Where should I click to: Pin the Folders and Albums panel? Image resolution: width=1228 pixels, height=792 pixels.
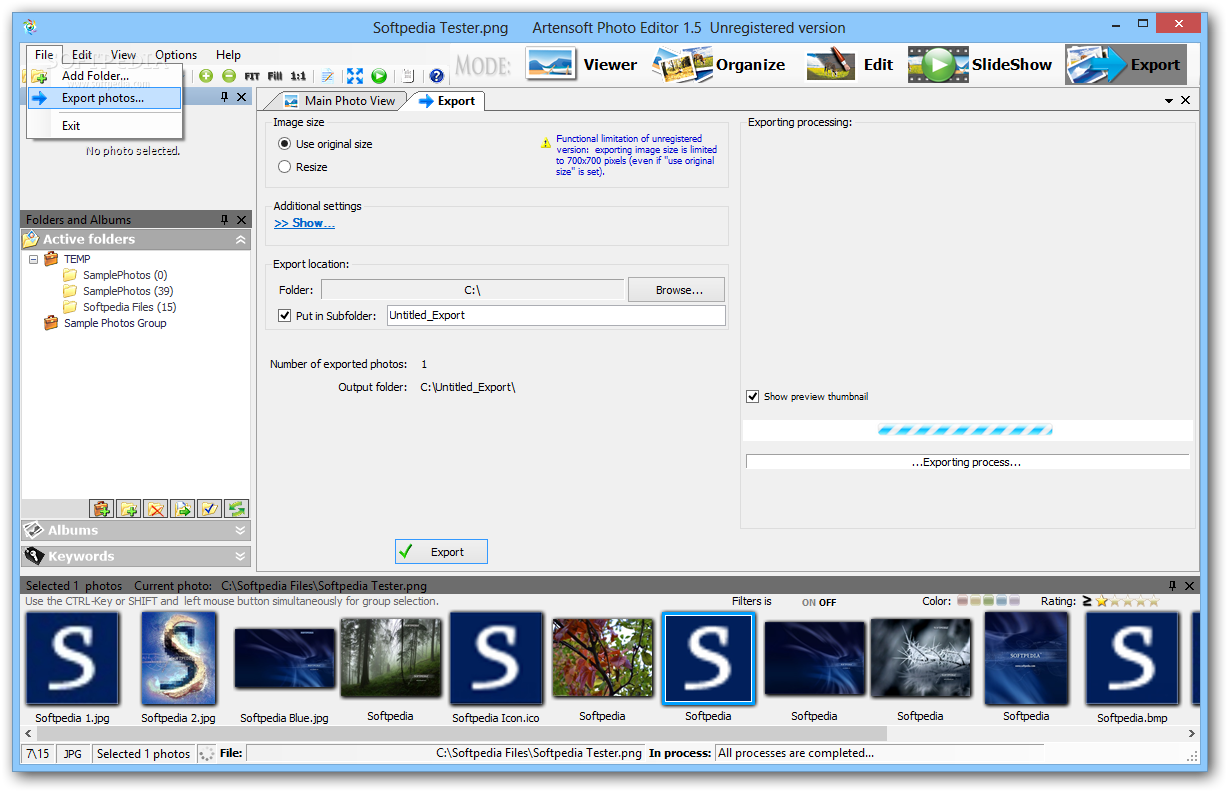pyautogui.click(x=224, y=220)
